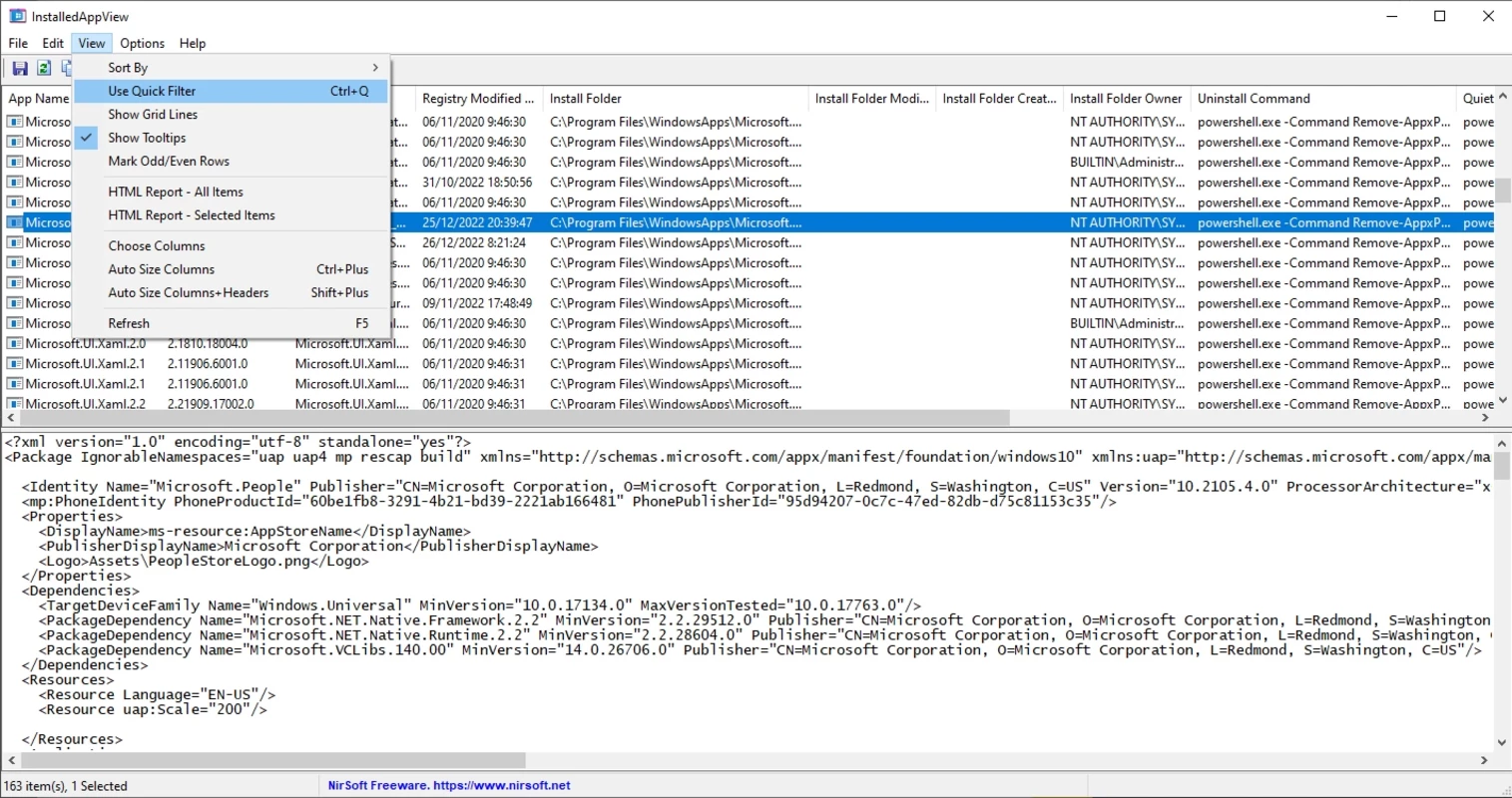
Task: Click the icon beside Microsoft.UI.Xaml.2.0
Action: (x=15, y=343)
